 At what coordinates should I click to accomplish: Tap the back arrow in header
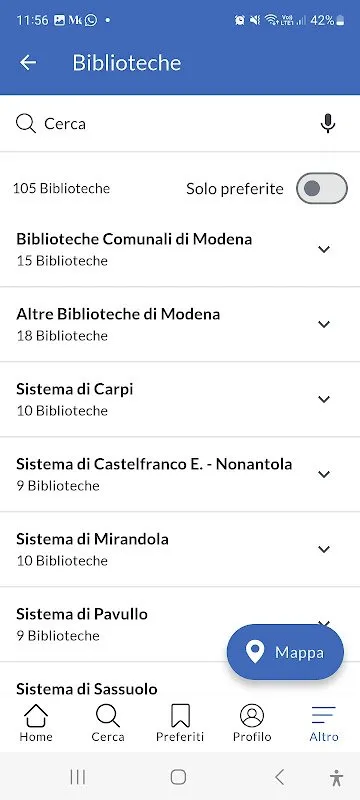(28, 63)
